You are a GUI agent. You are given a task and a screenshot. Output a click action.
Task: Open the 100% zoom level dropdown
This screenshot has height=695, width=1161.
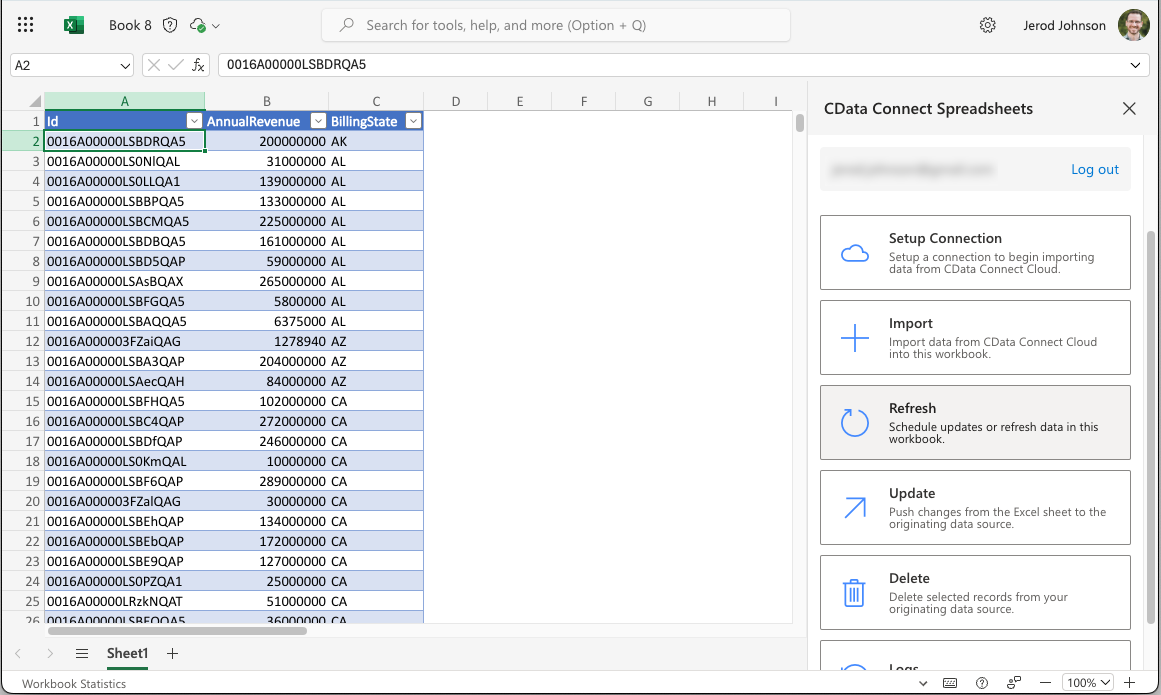pyautogui.click(x=1088, y=683)
